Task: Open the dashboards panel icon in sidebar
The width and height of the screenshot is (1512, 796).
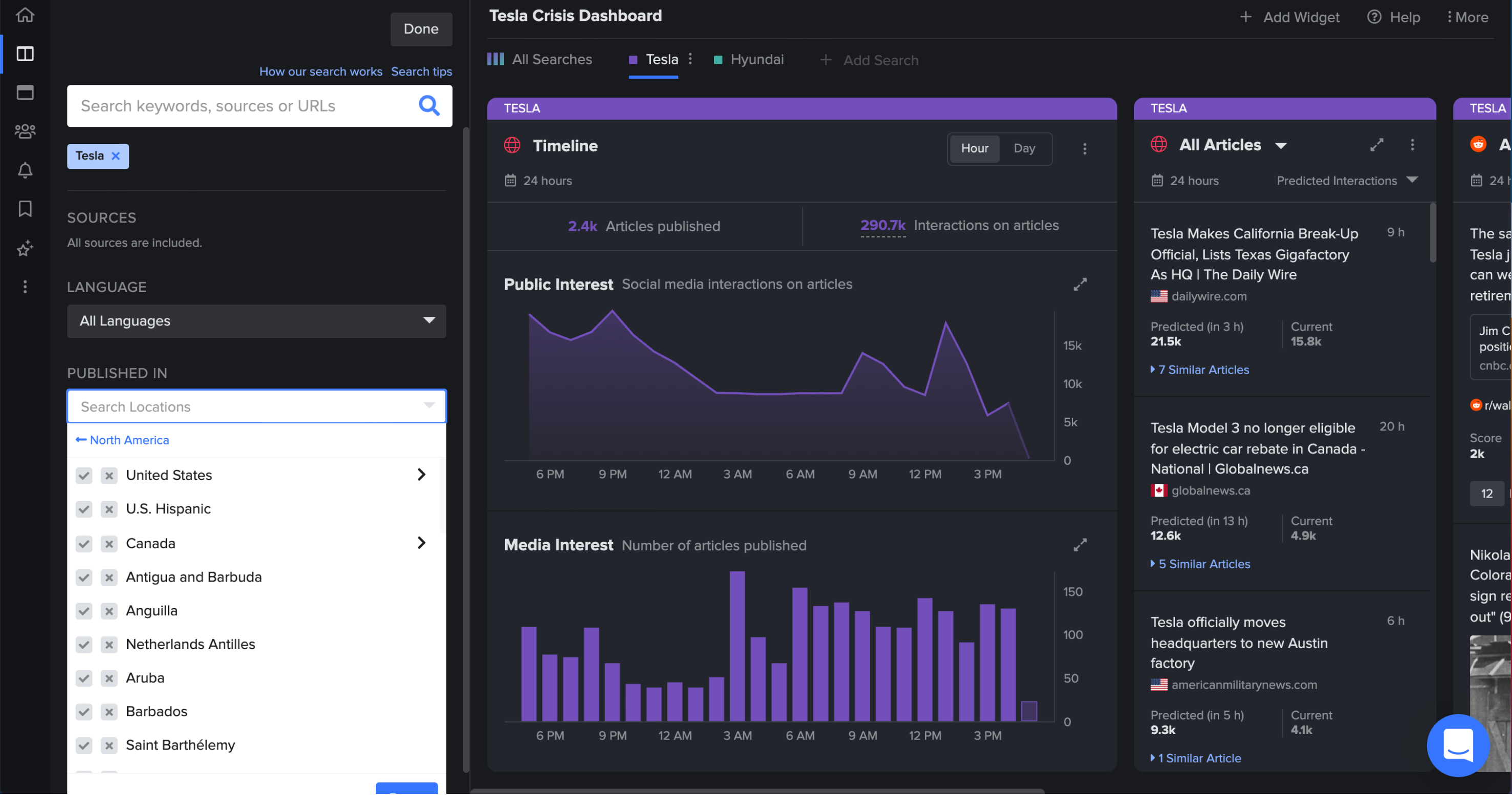Action: click(25, 54)
